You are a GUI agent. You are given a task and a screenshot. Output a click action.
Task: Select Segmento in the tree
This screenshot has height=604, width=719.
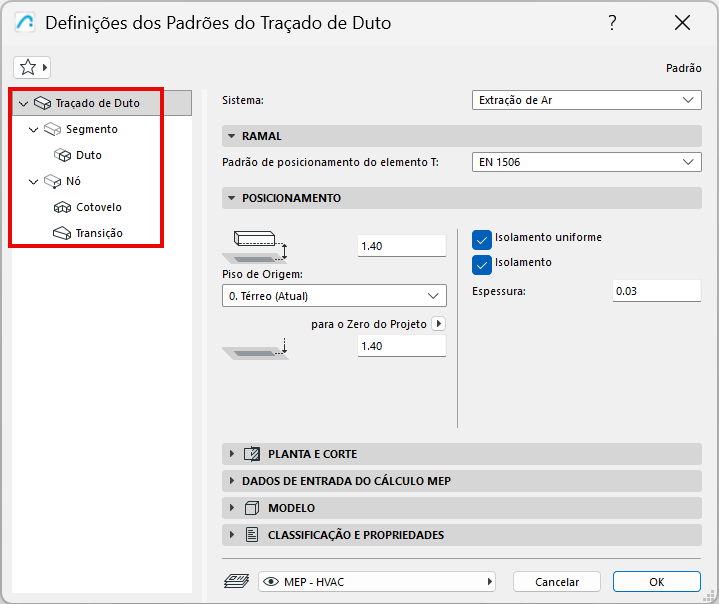92,129
